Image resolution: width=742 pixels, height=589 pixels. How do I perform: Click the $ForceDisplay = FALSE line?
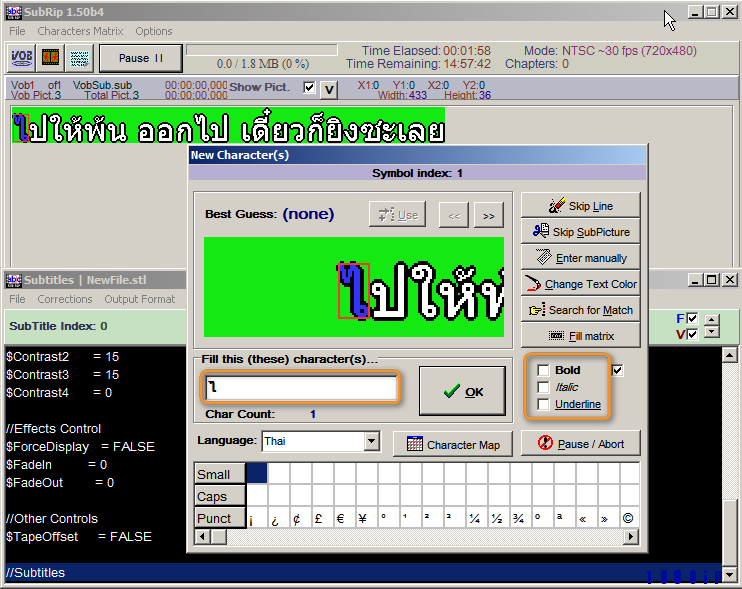point(80,447)
